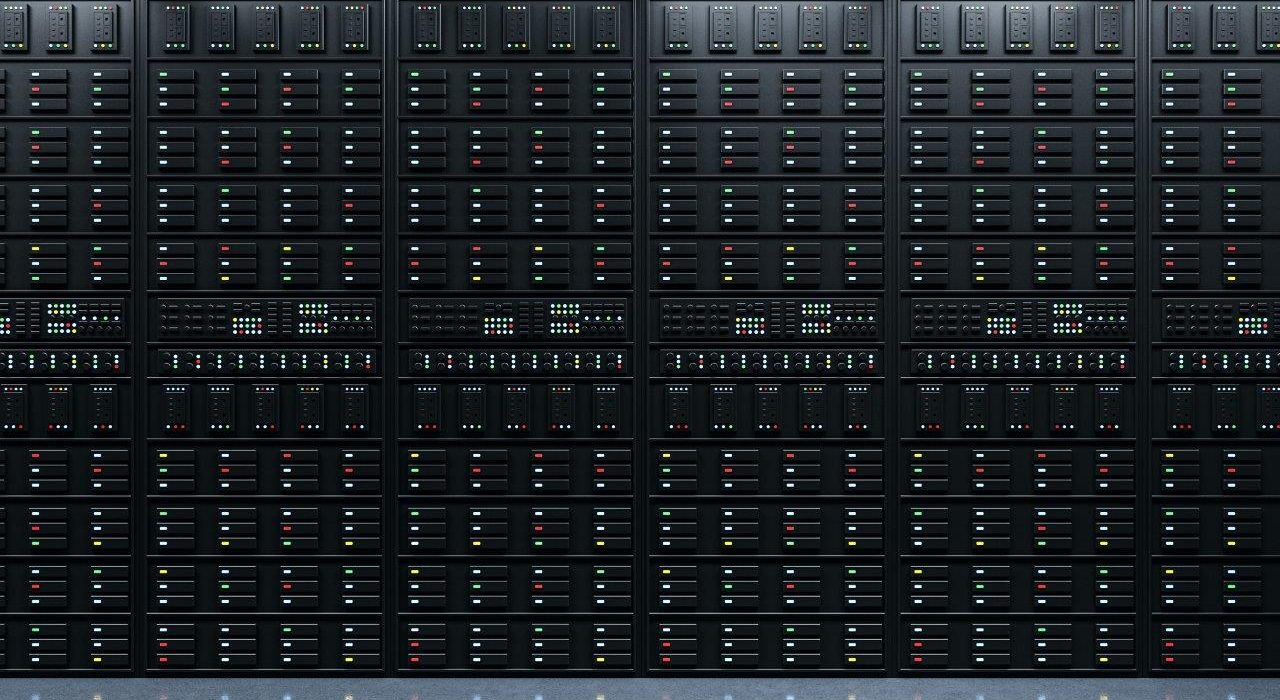
Task: Click the top-left drive bay in the fourth full rack
Action: coord(930,75)
